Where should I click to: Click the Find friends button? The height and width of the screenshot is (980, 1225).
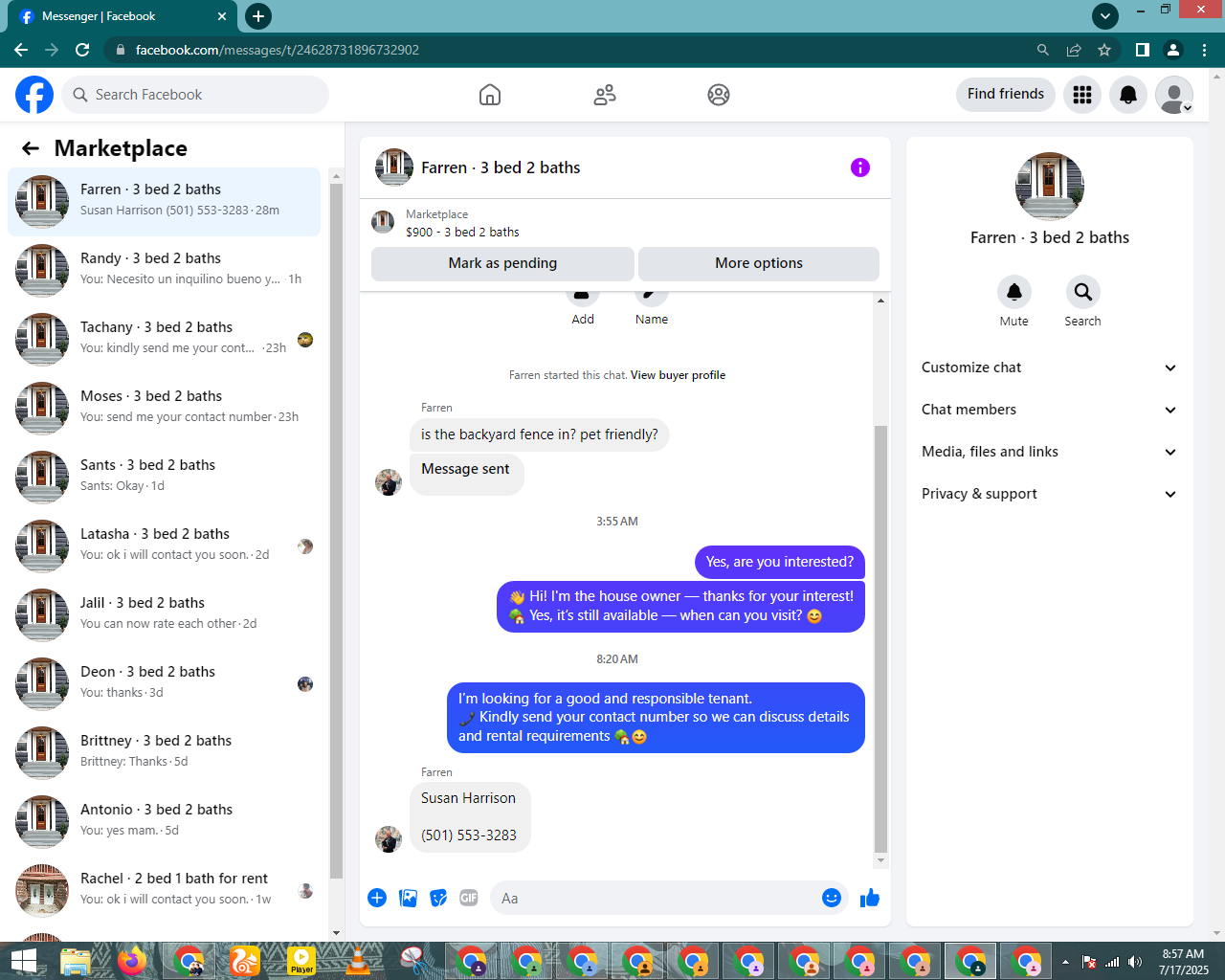(1006, 94)
